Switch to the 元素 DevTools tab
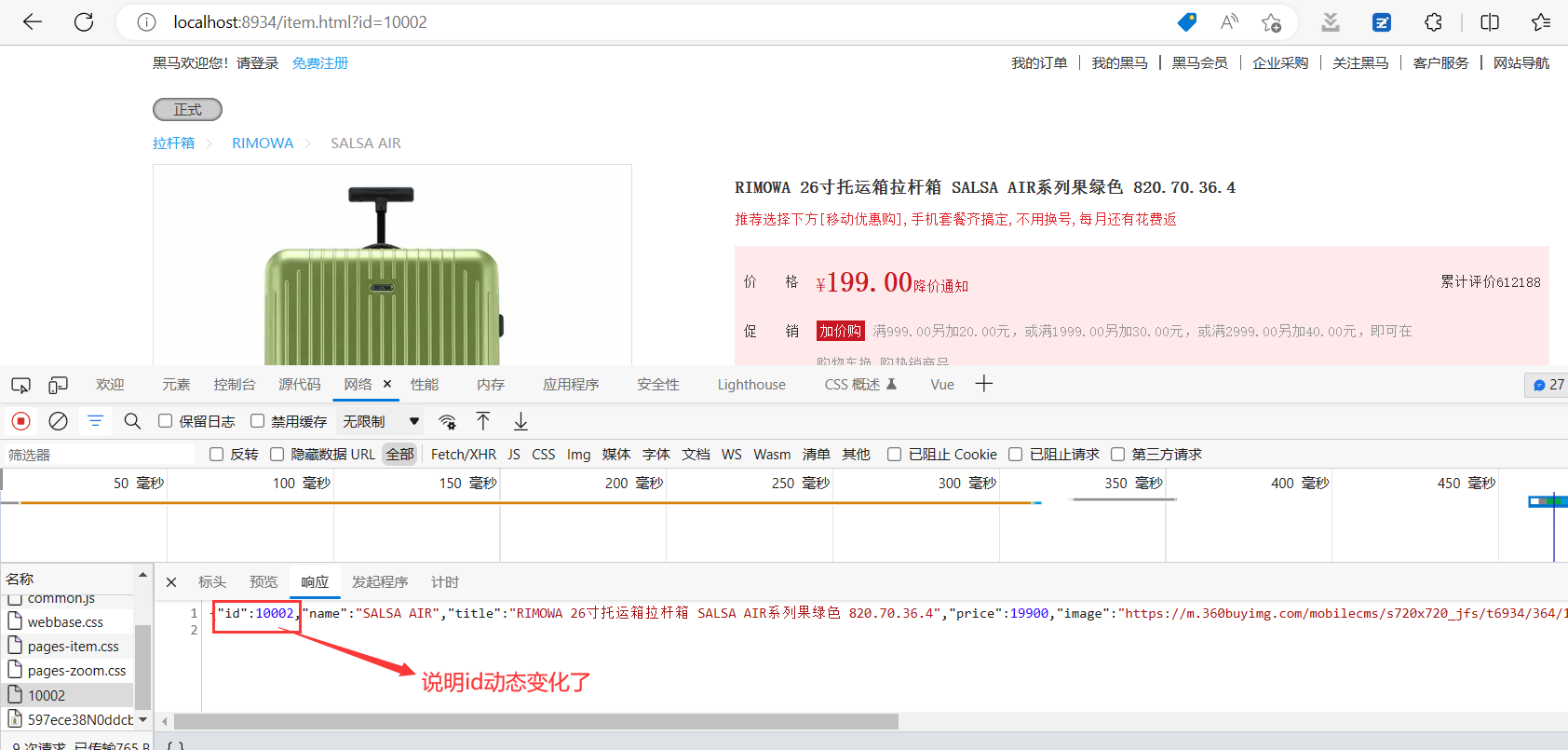1568x750 pixels. pyautogui.click(x=176, y=384)
